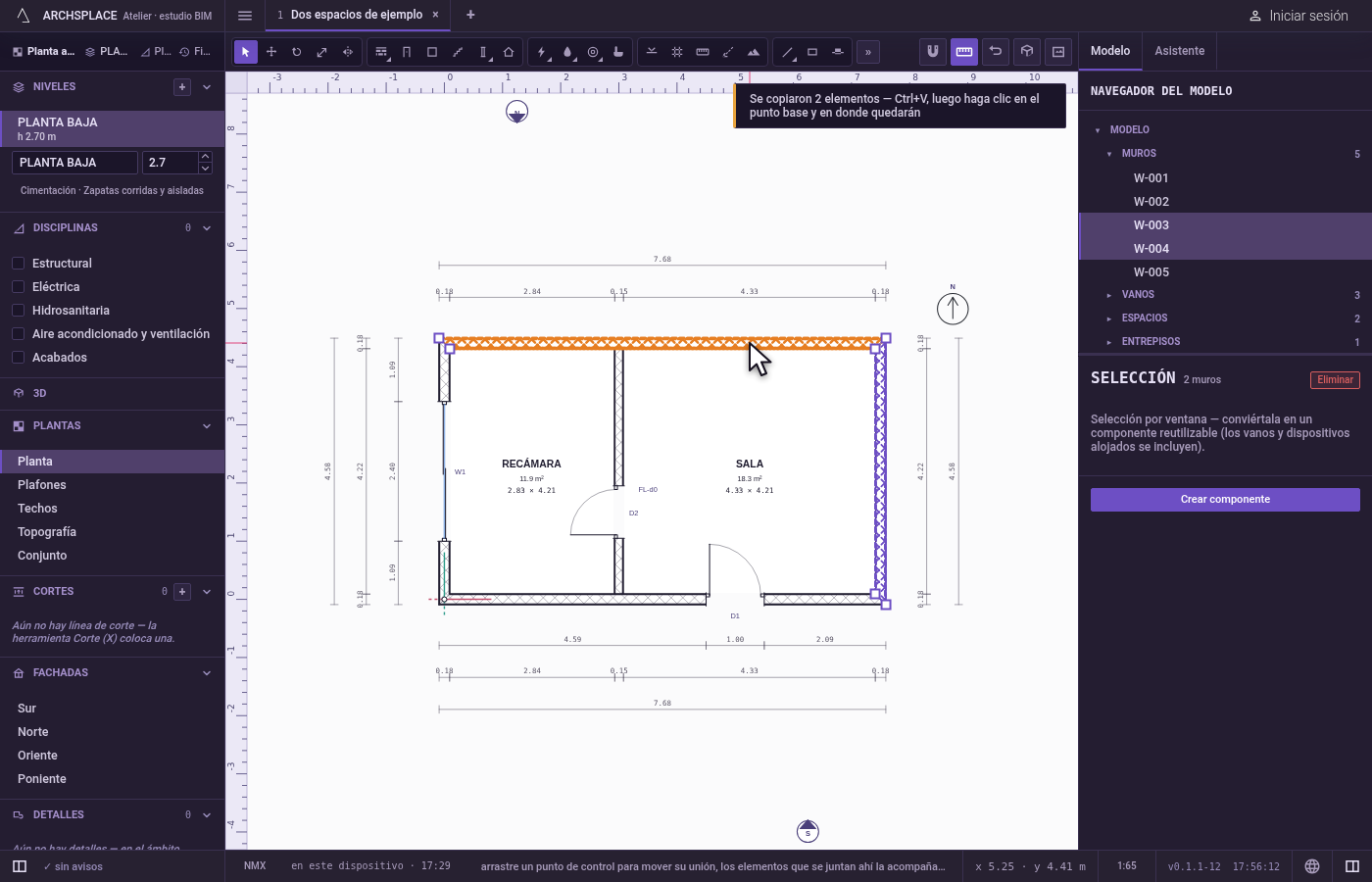Enable the Estructural discipline checkbox
Image resolution: width=1372 pixels, height=882 pixels.
(18, 264)
